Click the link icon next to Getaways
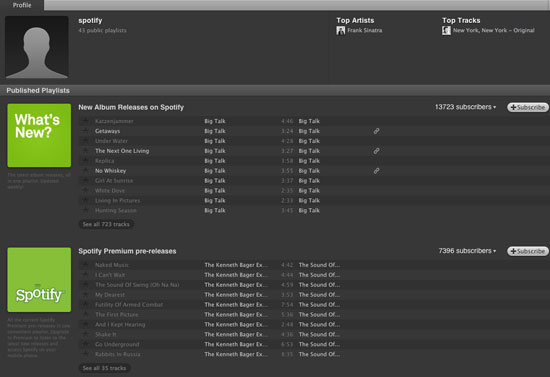Viewport: 550px width, 377px height. click(x=376, y=131)
